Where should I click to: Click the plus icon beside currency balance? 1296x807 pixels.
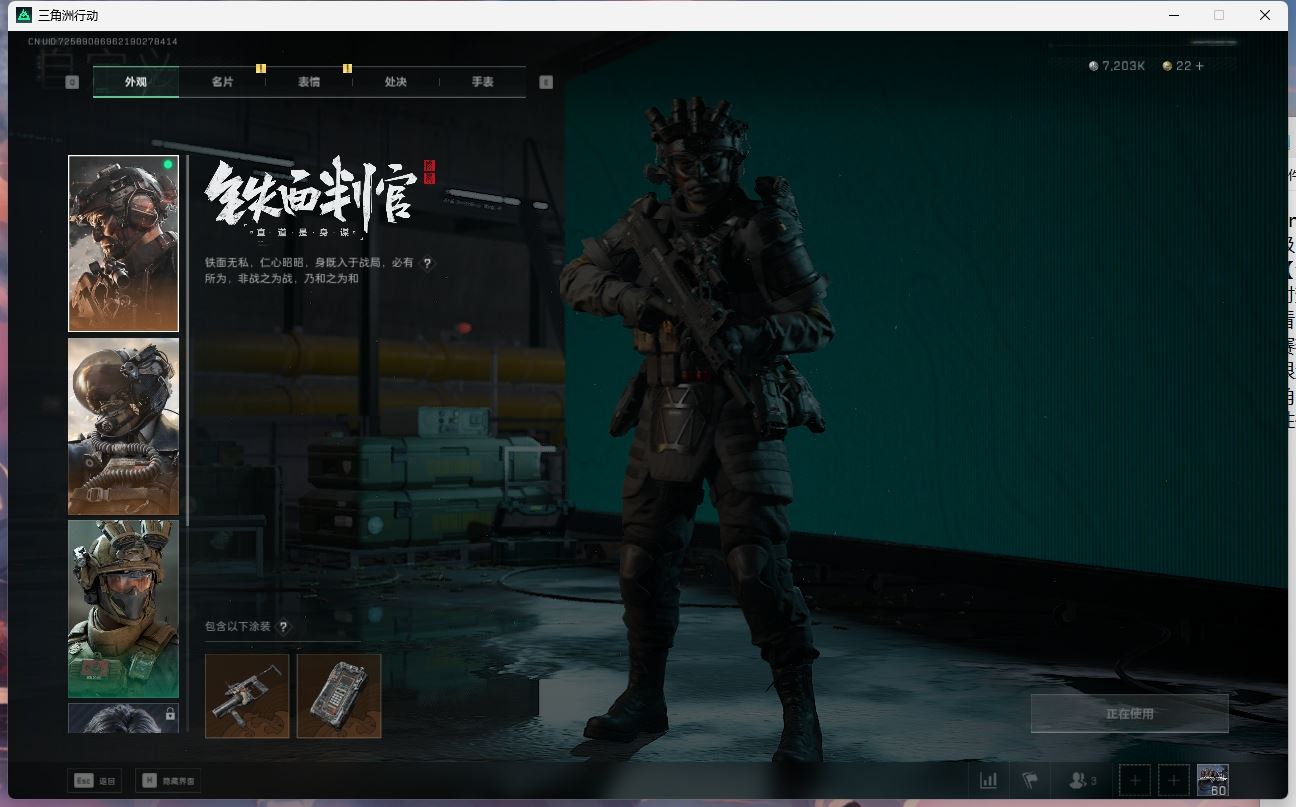pos(1199,66)
